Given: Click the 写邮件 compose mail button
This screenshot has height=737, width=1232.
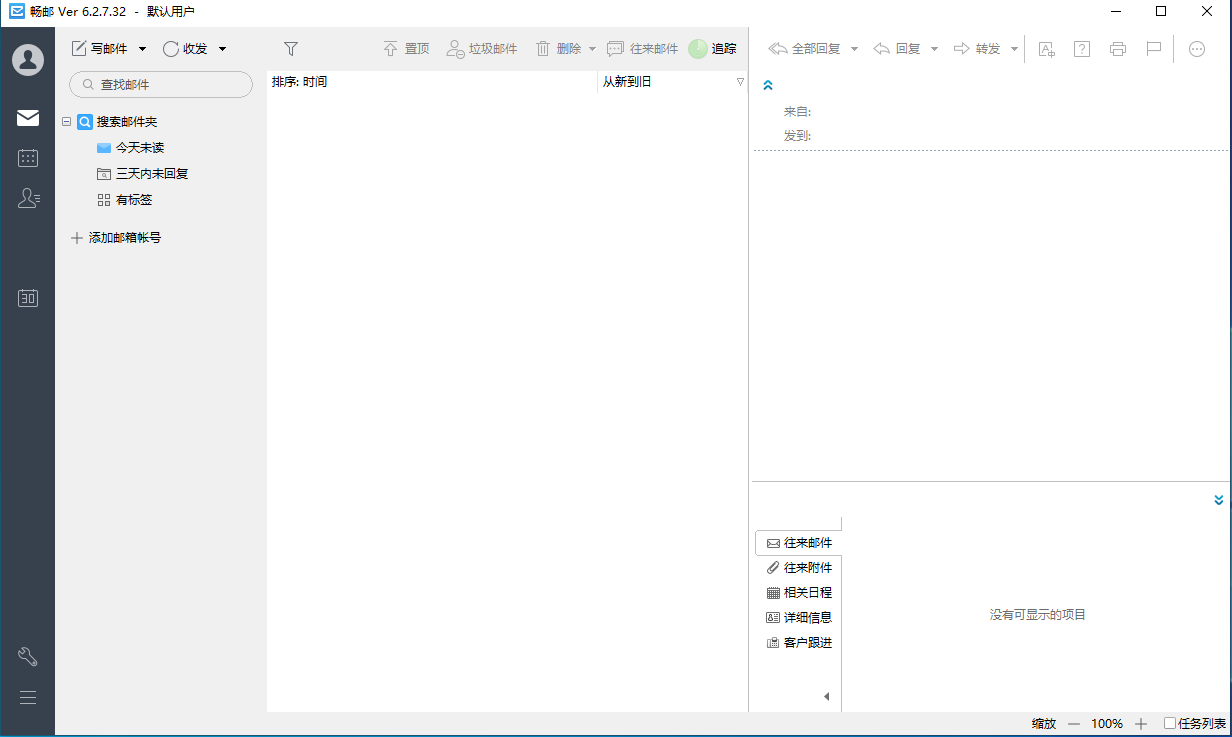Looking at the screenshot, I should pos(99,48).
